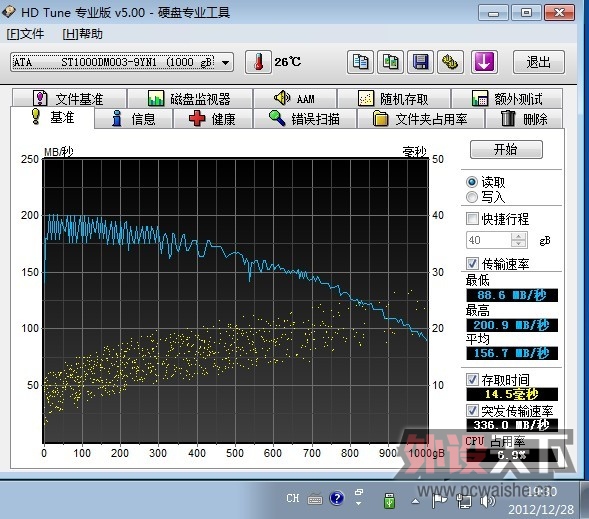Click the 2012/12/28 date in taskbar

(x=541, y=510)
